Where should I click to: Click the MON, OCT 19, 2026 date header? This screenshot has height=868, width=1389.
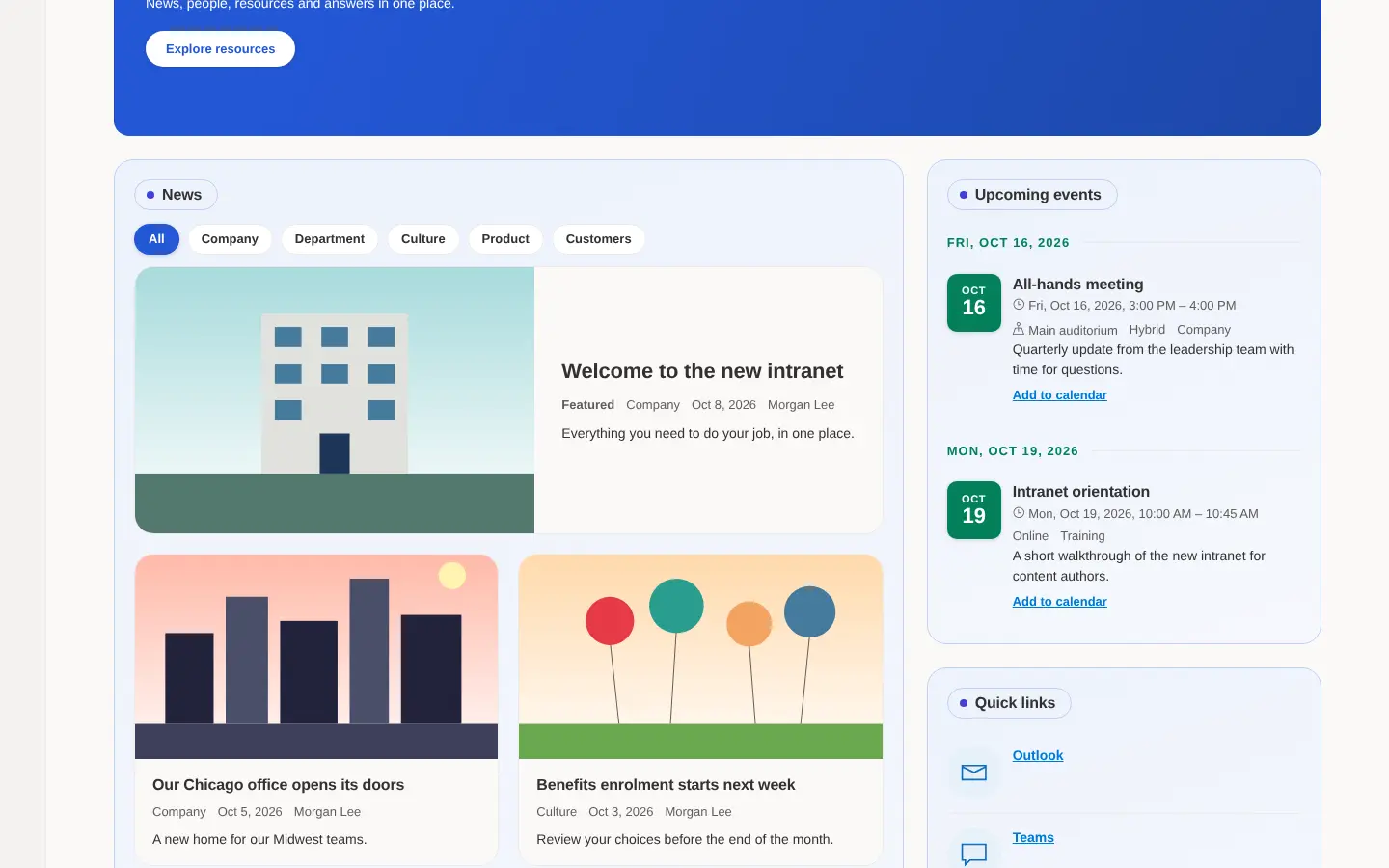coord(1013,451)
